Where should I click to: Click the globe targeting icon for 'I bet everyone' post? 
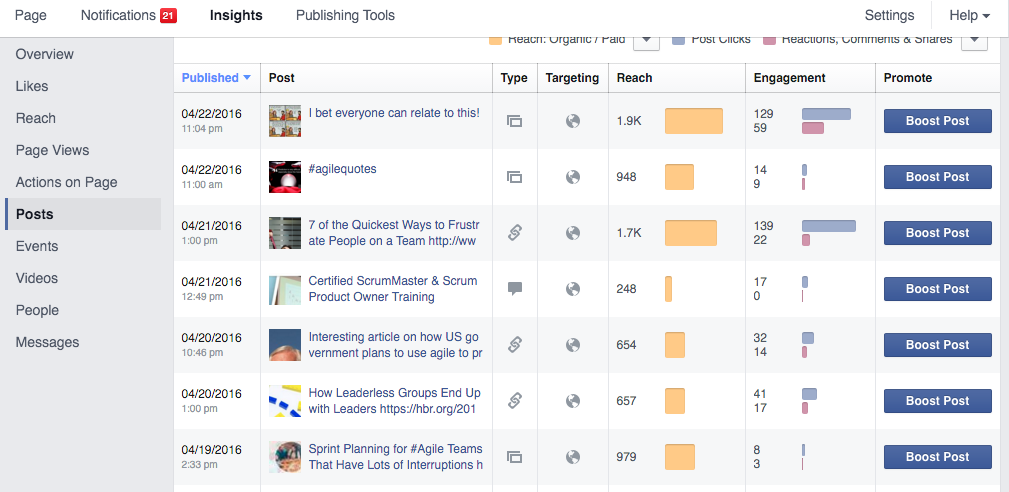pos(573,121)
